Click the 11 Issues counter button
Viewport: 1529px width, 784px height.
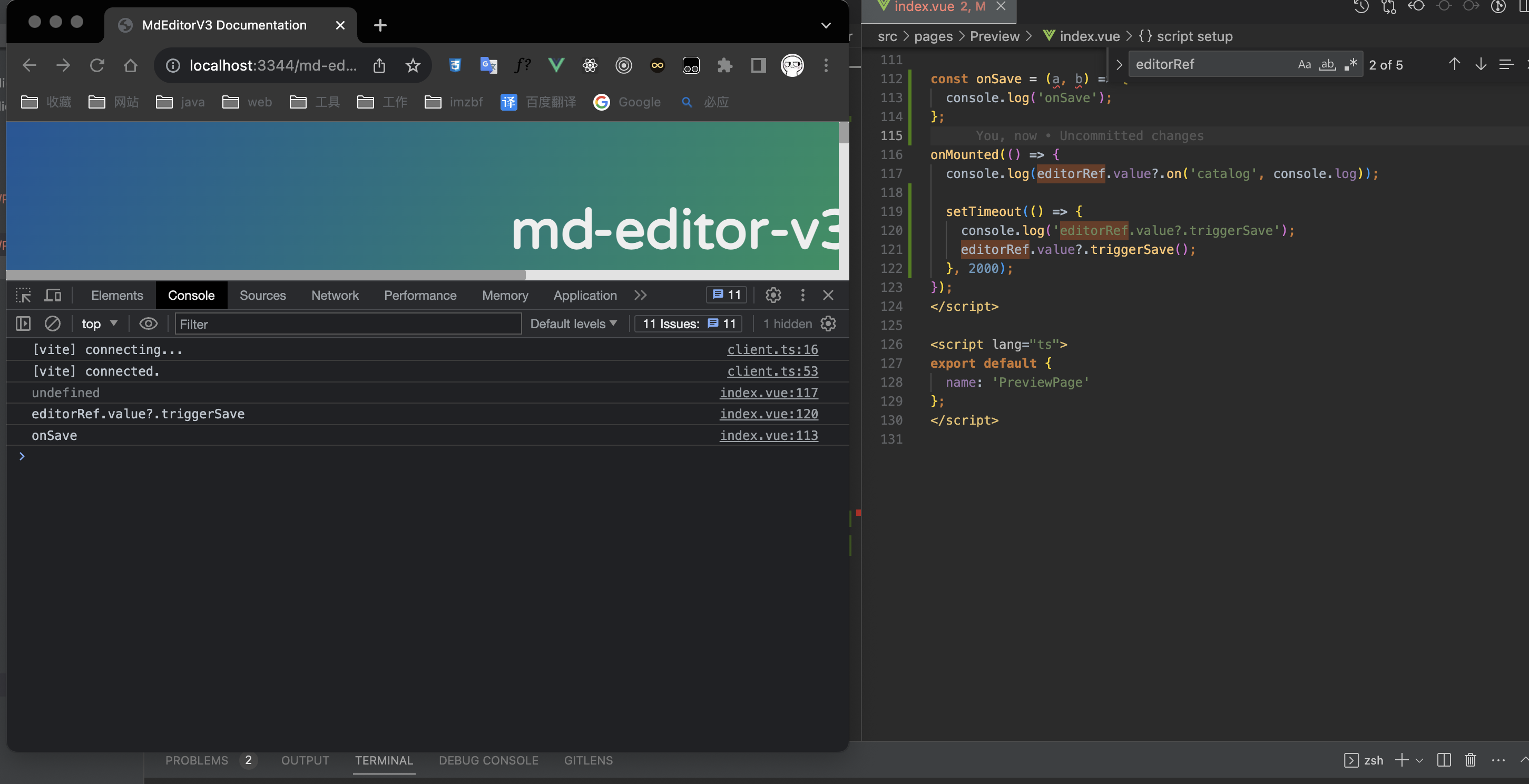688,324
